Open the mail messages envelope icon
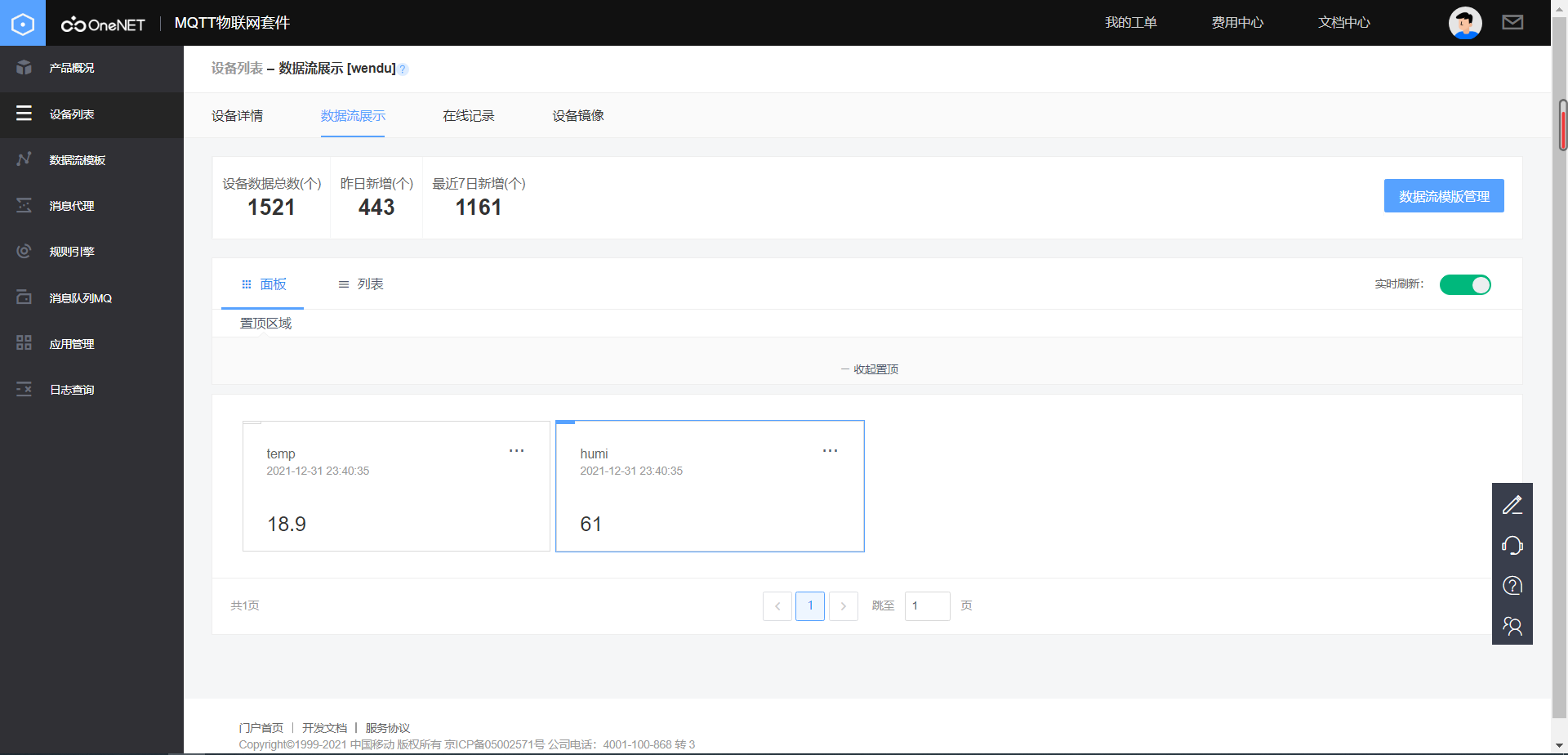 (1512, 22)
